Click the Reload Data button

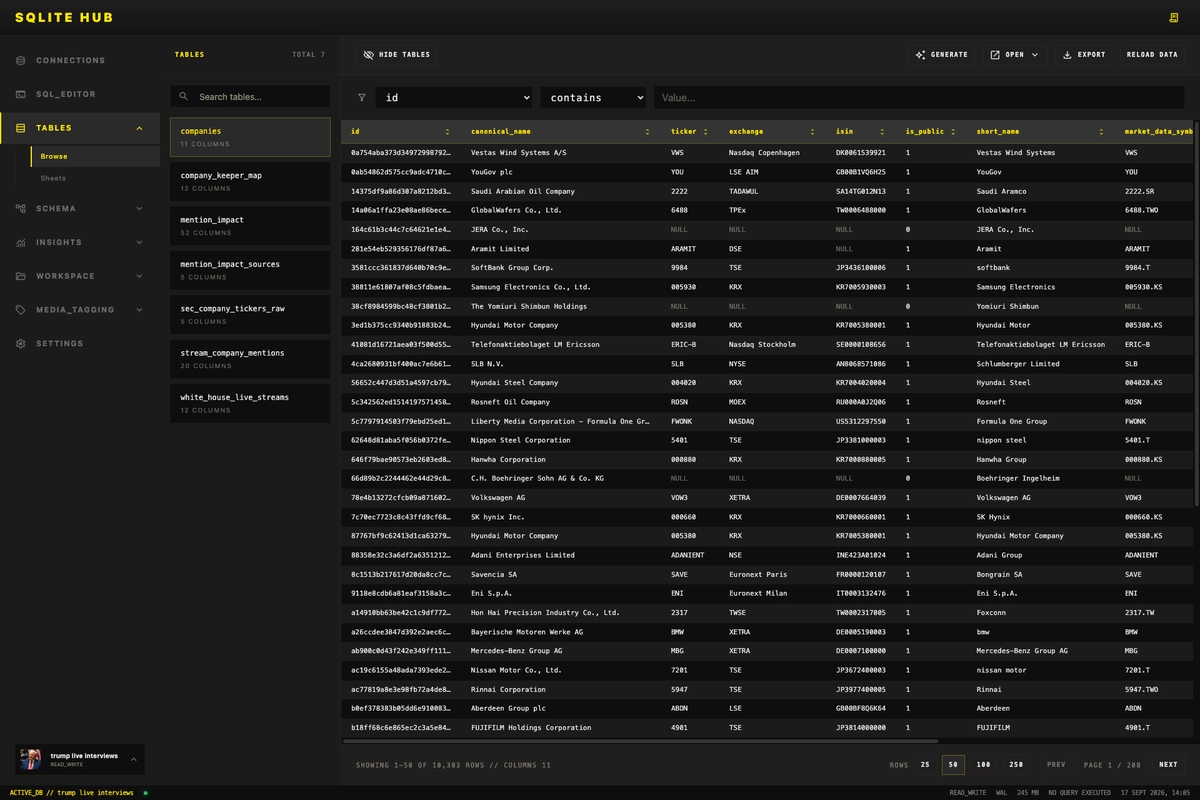click(x=1152, y=55)
